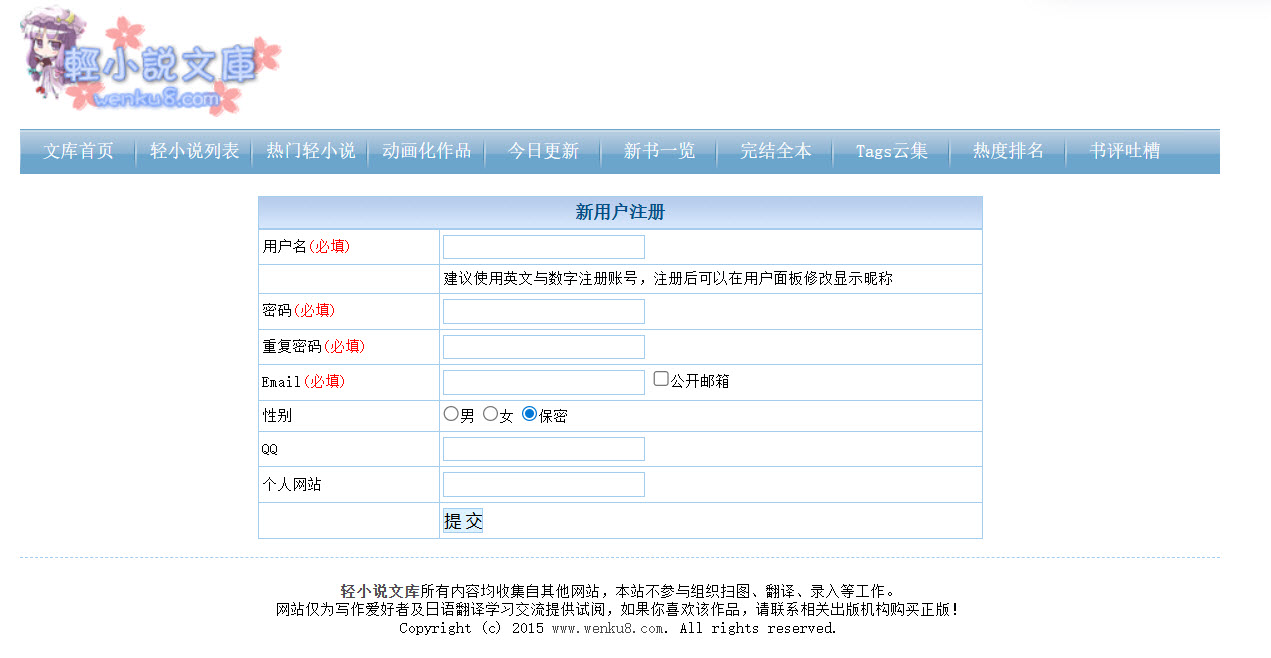Screen dimensions: 1271x658
Task: Click the bold 轻小说文库 footer text
Action: 379,591
